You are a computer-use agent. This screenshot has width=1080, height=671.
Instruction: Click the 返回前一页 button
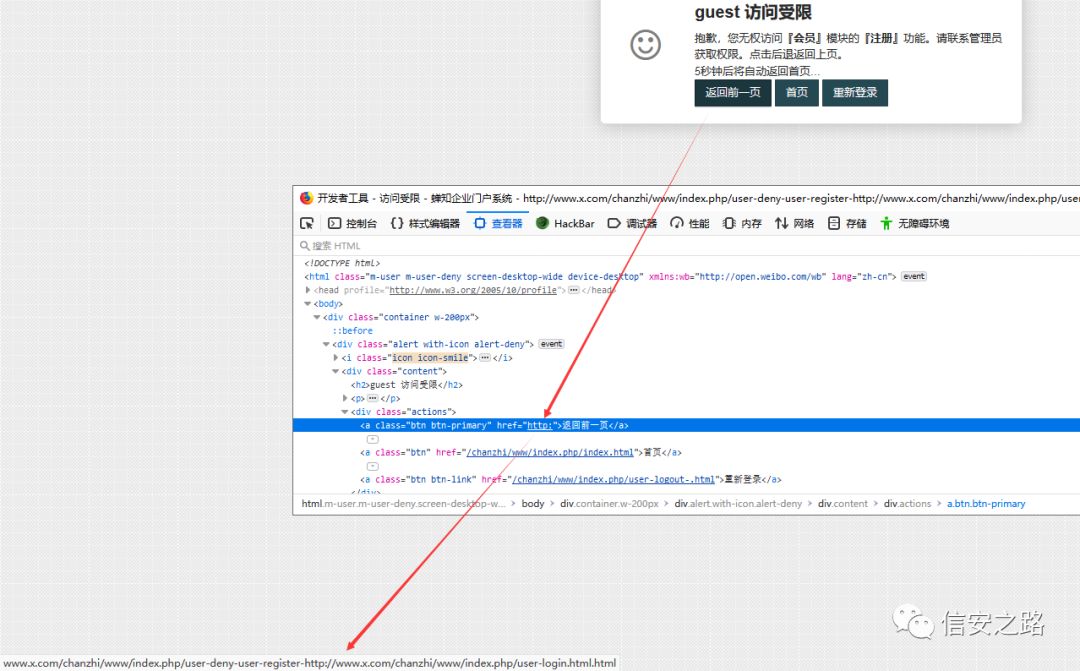732,92
